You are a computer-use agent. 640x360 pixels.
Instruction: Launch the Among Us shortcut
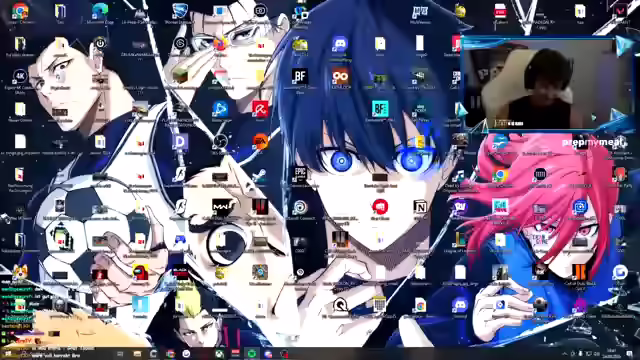click(x=140, y=272)
